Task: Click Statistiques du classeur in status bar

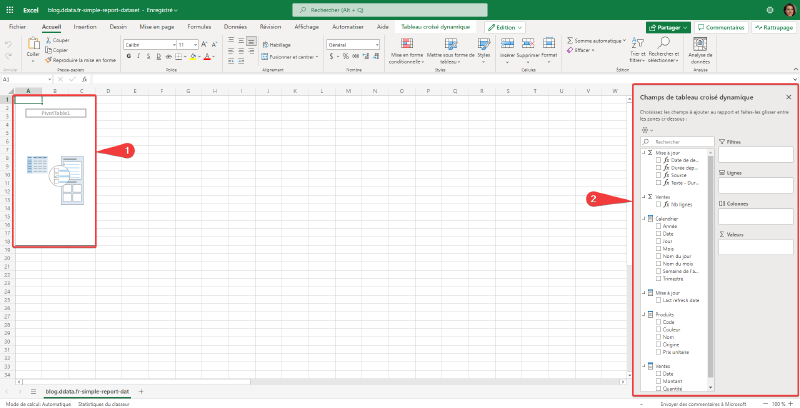Action: [x=104, y=404]
